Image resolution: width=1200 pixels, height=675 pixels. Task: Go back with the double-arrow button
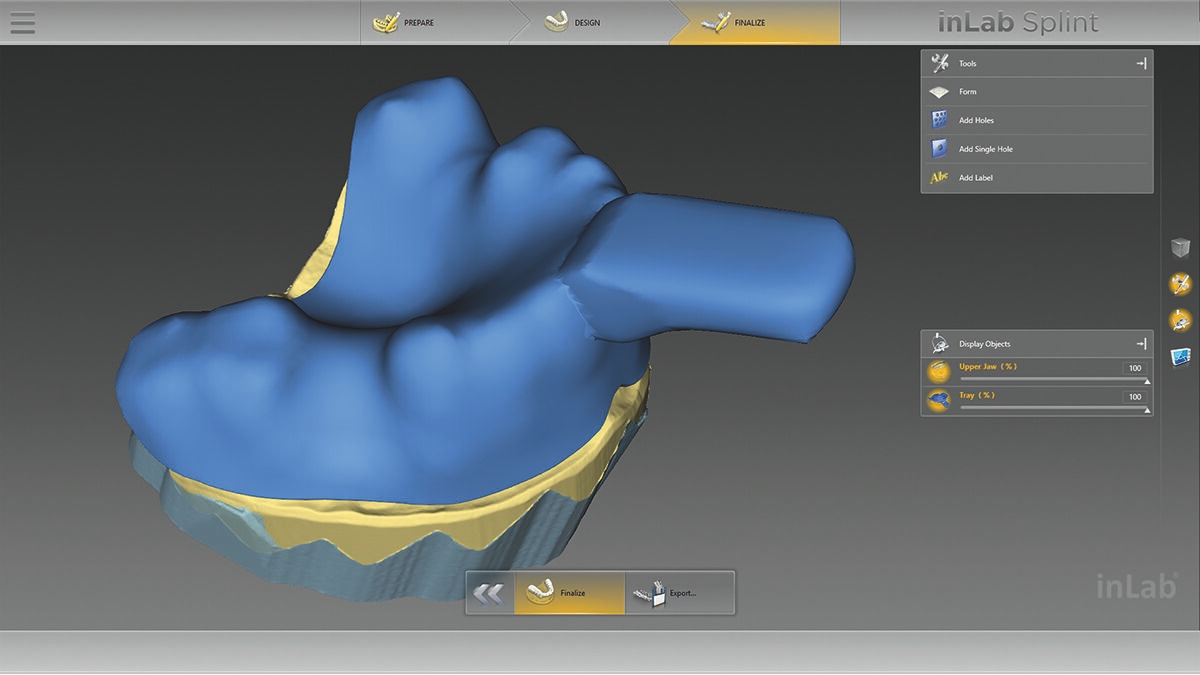[x=489, y=593]
